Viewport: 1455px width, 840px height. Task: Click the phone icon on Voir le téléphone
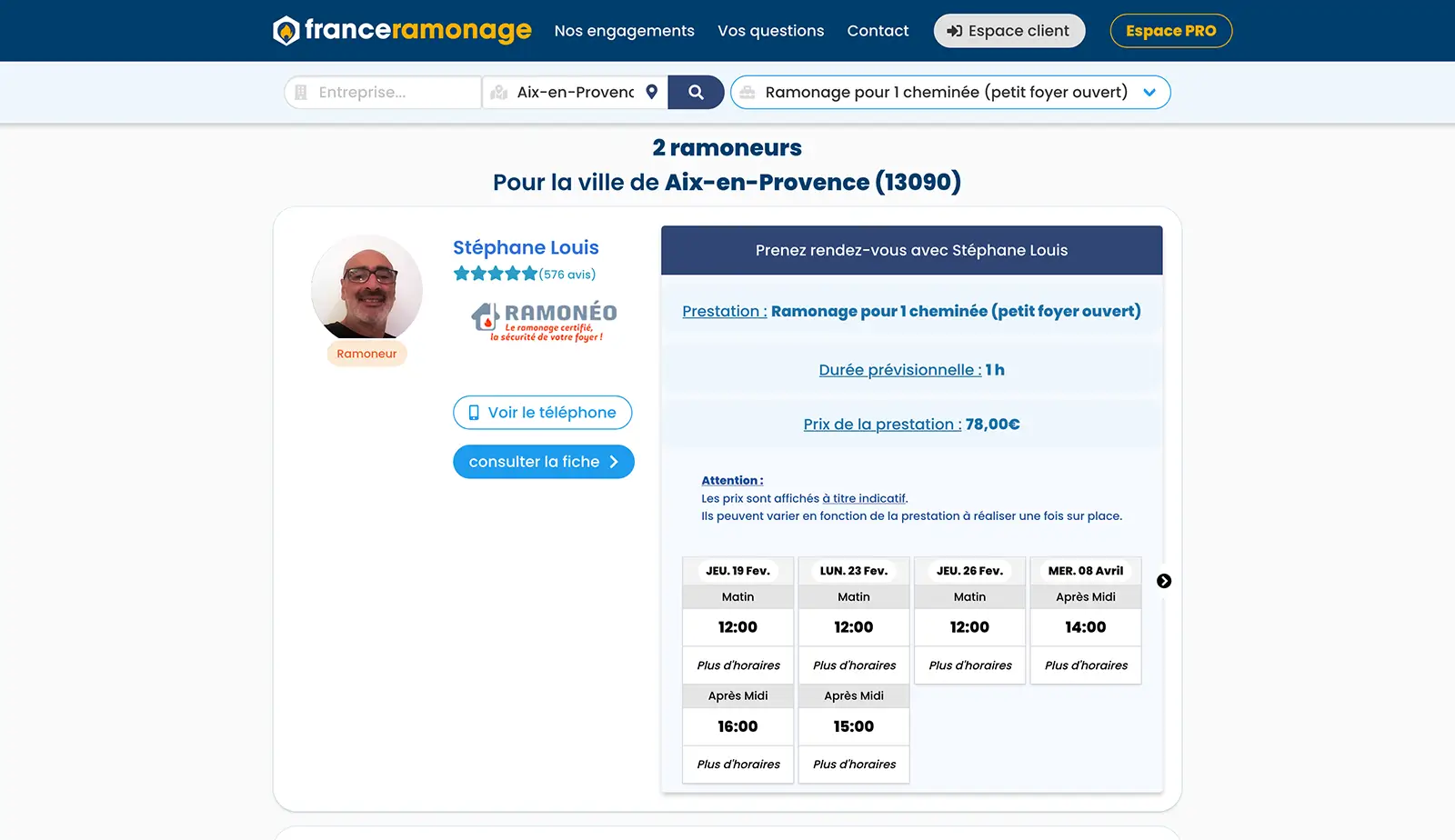[476, 413]
